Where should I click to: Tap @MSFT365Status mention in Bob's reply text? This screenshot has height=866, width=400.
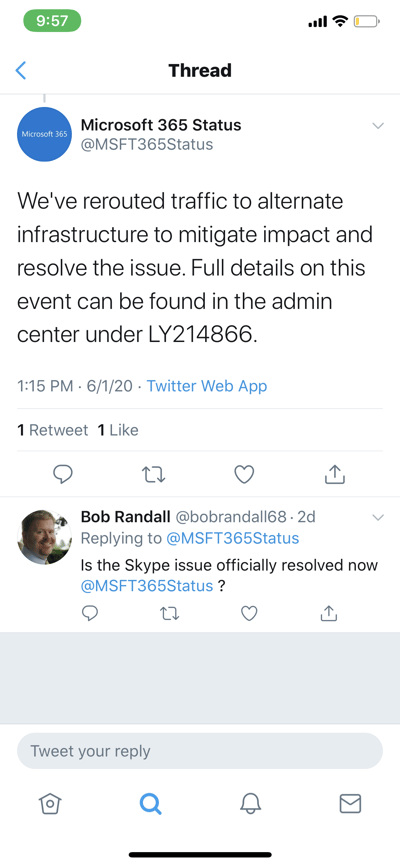point(147,586)
